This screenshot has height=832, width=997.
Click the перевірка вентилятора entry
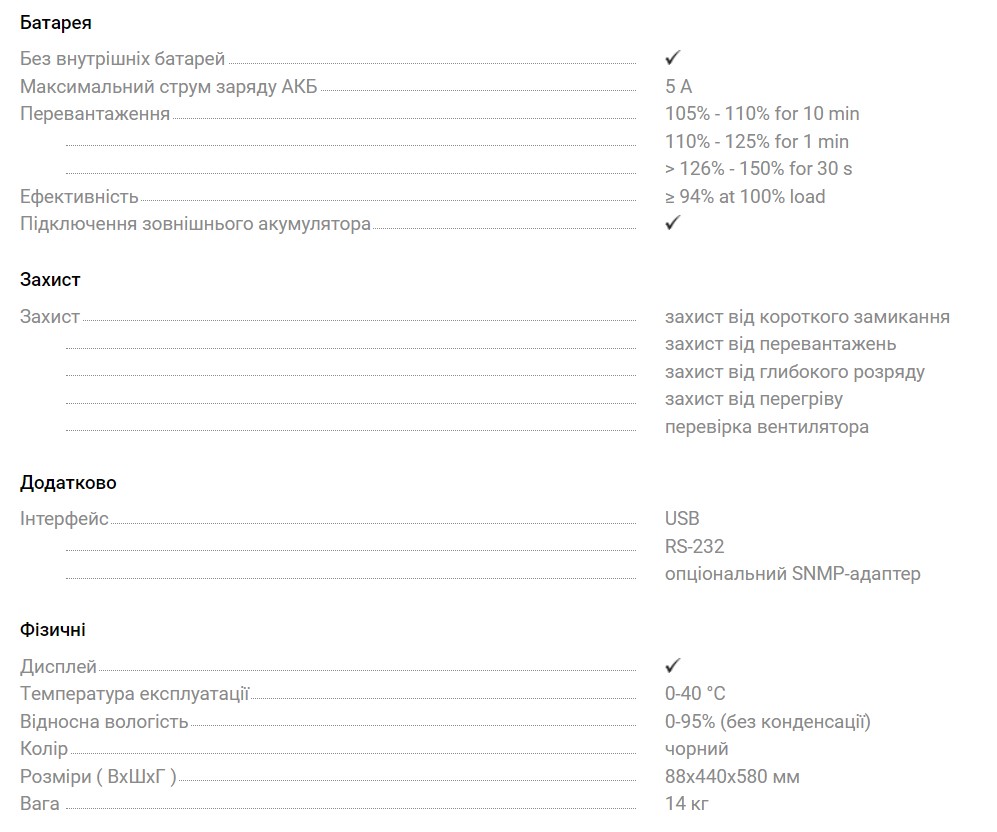click(766, 427)
